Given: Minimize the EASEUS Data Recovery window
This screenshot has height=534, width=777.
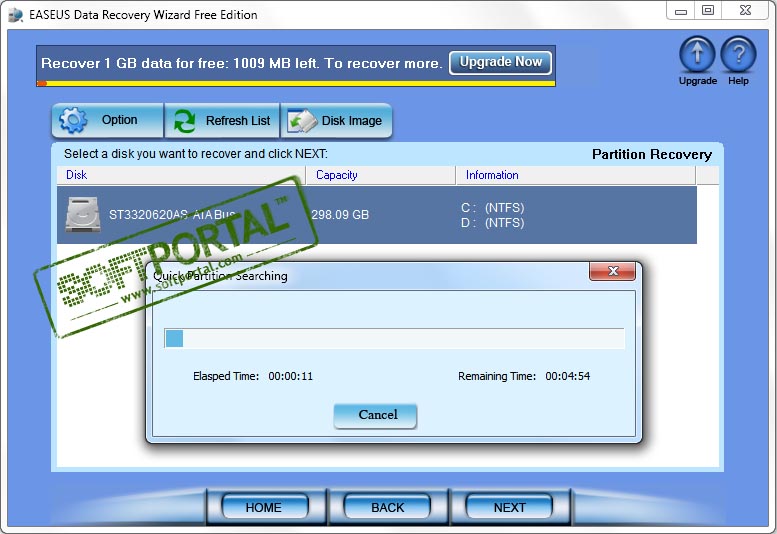Looking at the screenshot, I should [681, 10].
